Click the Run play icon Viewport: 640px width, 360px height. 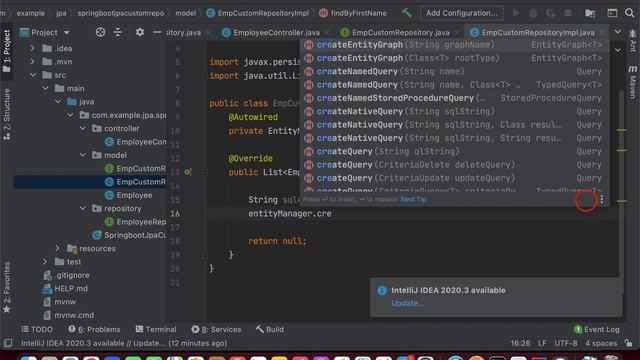coord(516,13)
